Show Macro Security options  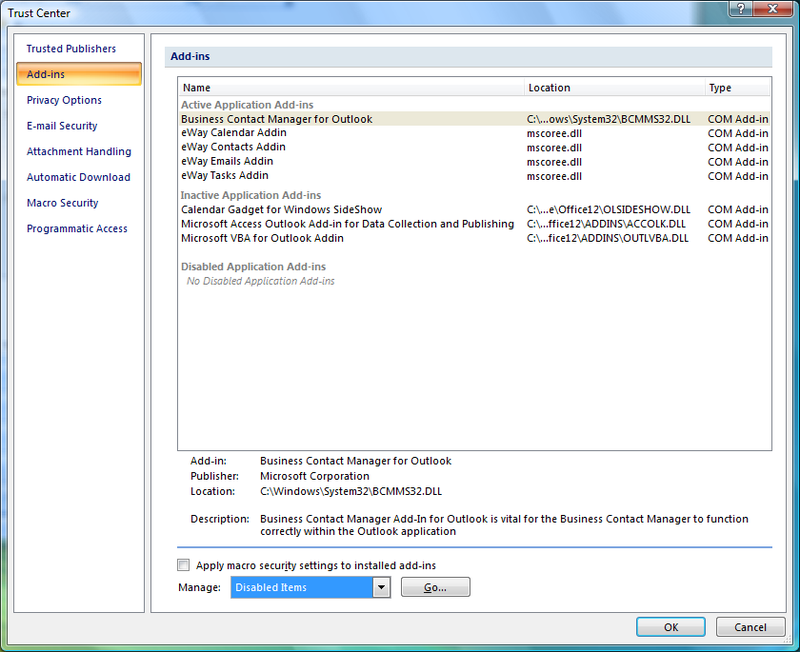pos(62,203)
